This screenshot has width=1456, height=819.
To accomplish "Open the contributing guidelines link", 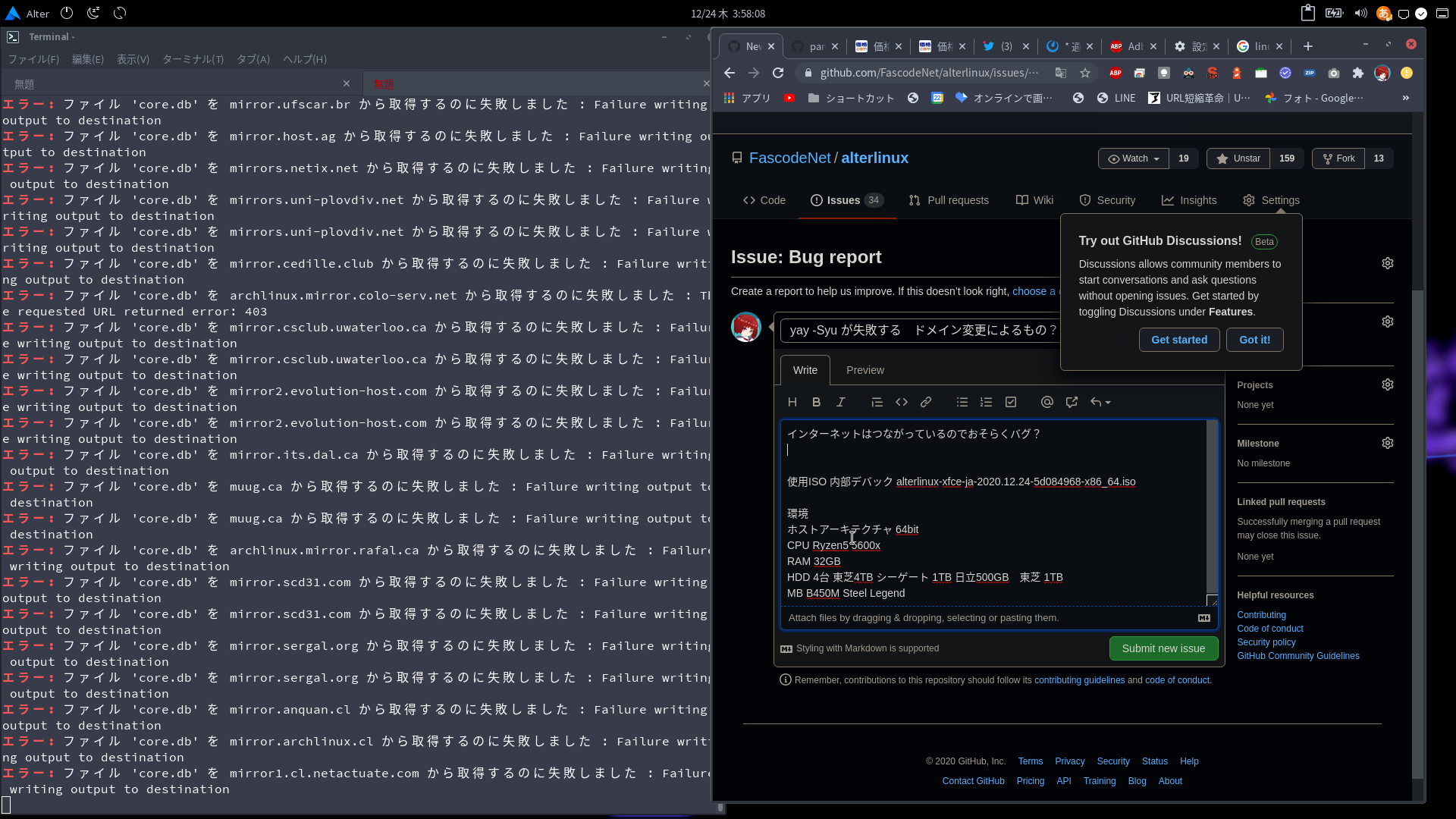I will pyautogui.click(x=1078, y=680).
